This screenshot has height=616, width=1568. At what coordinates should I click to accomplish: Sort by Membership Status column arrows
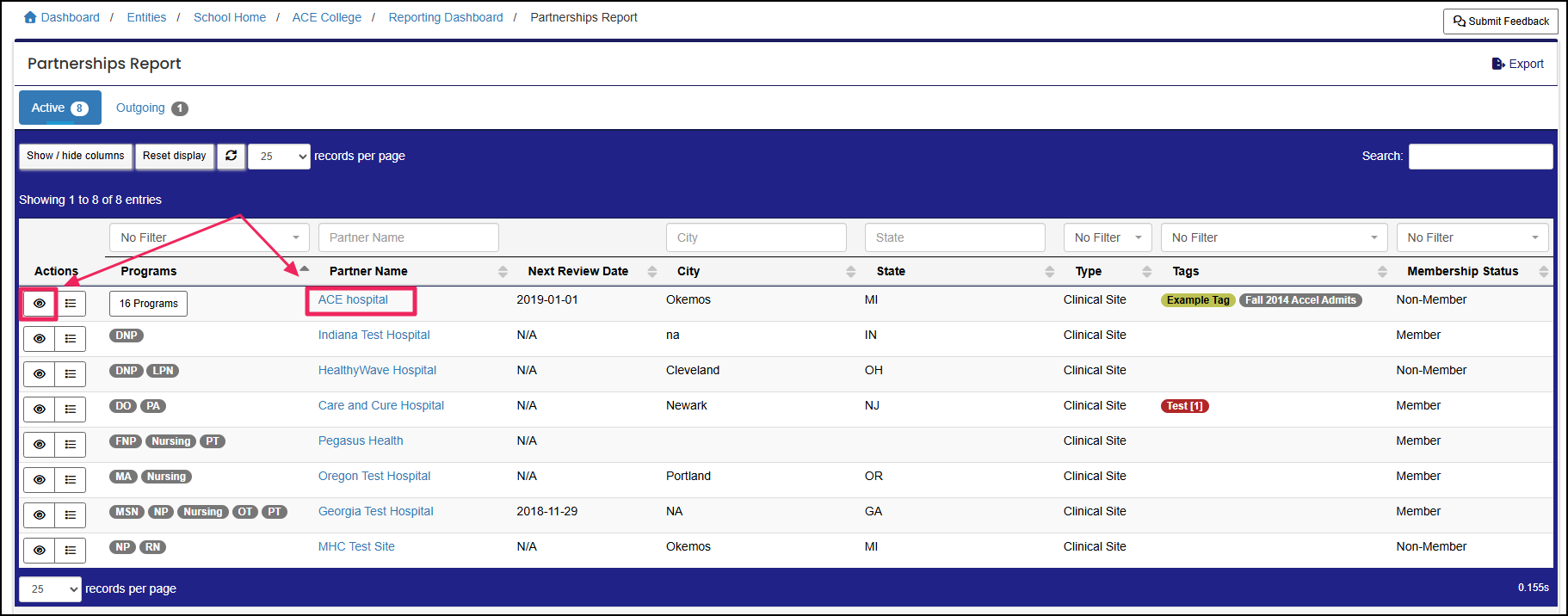pyautogui.click(x=1544, y=271)
